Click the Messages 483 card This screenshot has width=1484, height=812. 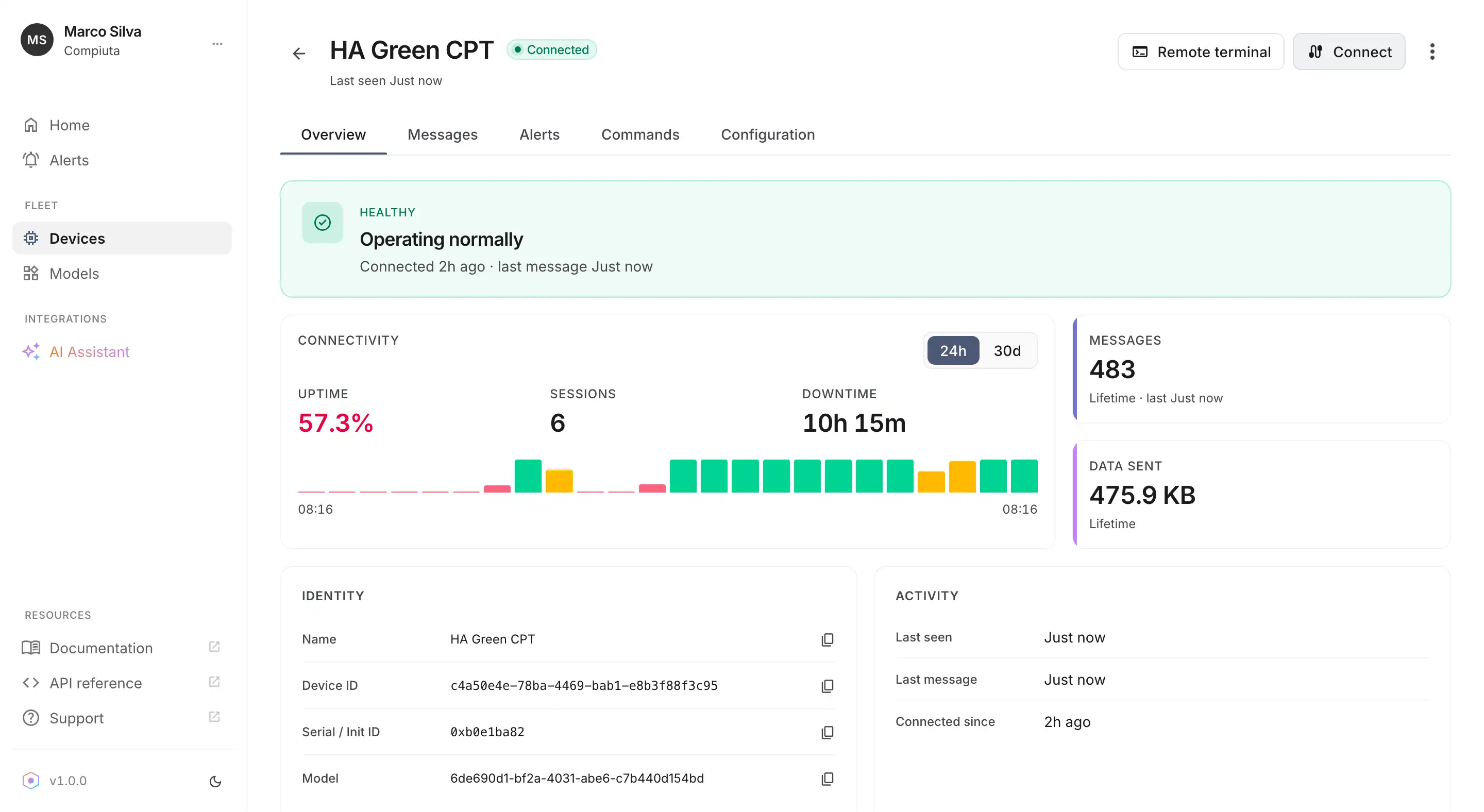[x=1261, y=369]
